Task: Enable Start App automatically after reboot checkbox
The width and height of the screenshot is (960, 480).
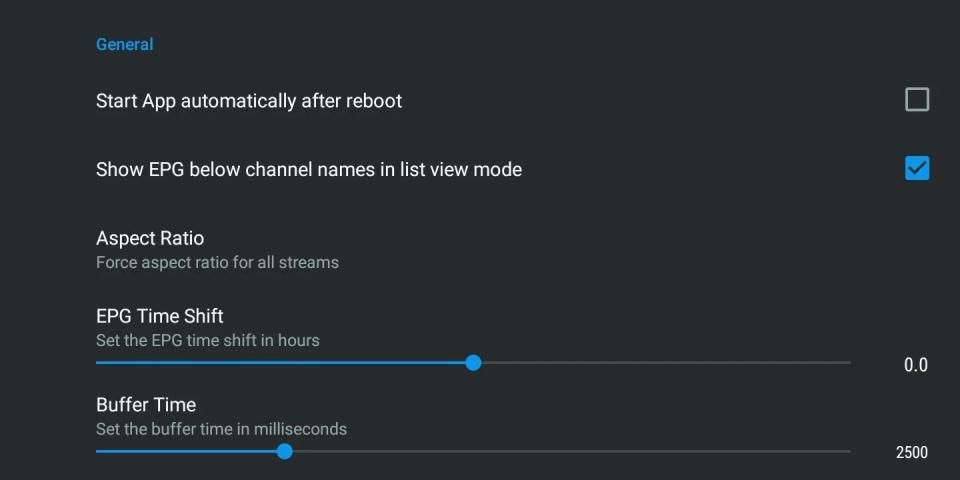Action: [x=916, y=100]
